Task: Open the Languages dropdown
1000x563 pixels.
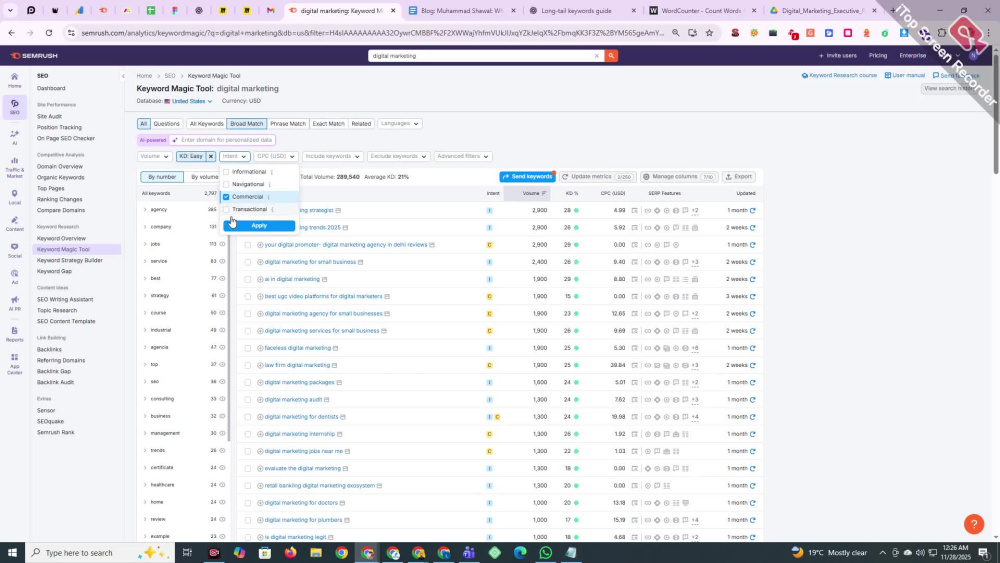Action: coord(399,124)
